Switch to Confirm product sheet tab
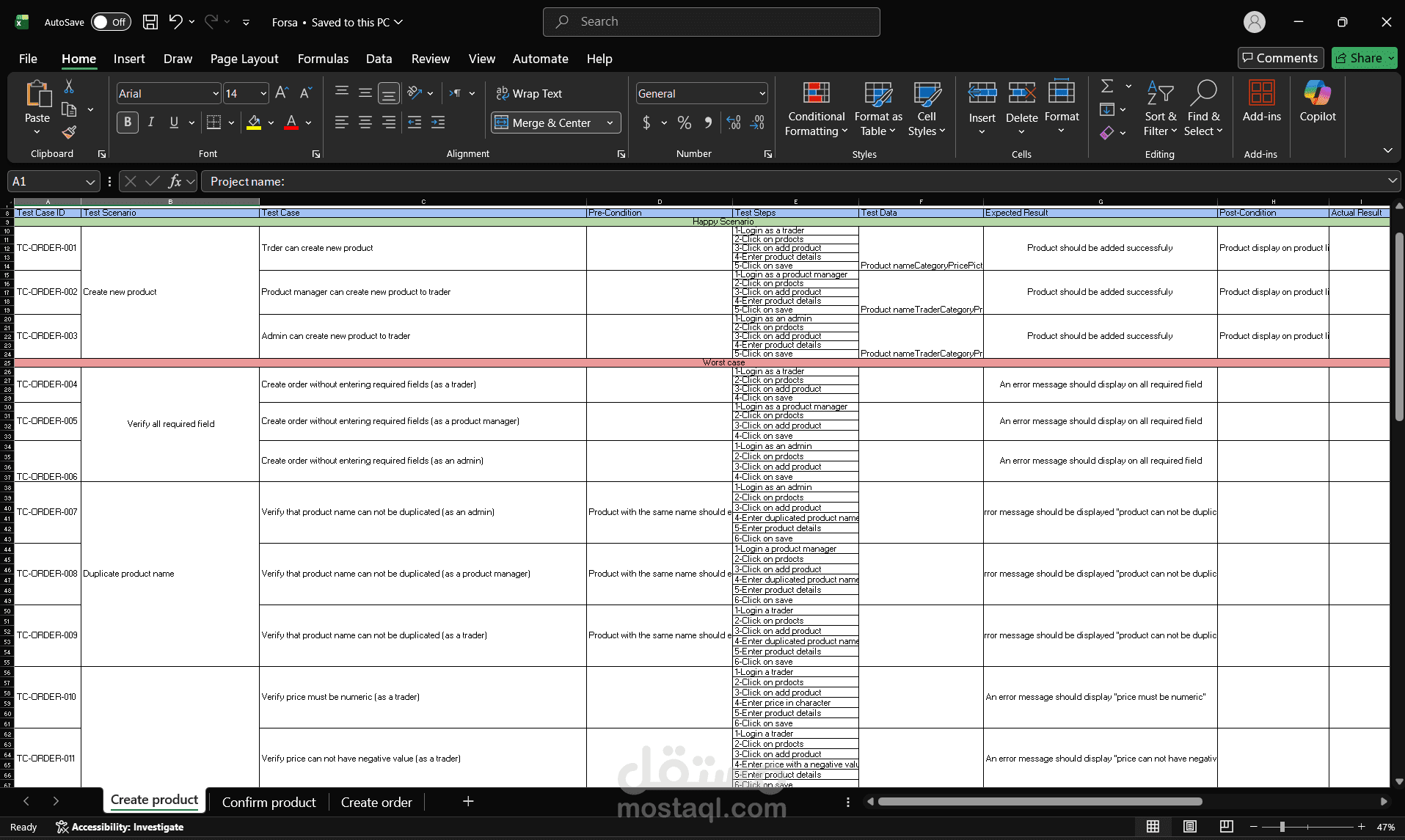This screenshot has width=1405, height=840. pos(269,802)
